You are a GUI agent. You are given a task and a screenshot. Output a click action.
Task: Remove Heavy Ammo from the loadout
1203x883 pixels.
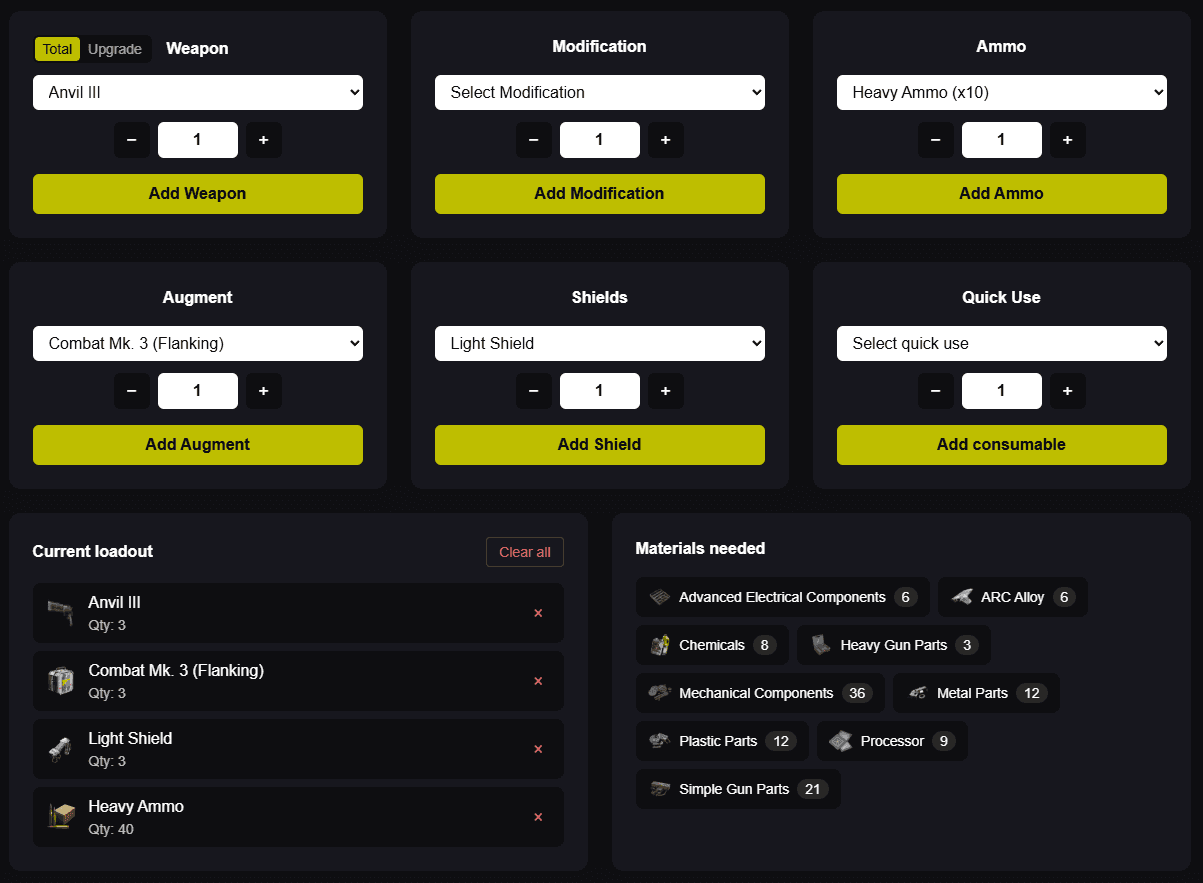[538, 817]
